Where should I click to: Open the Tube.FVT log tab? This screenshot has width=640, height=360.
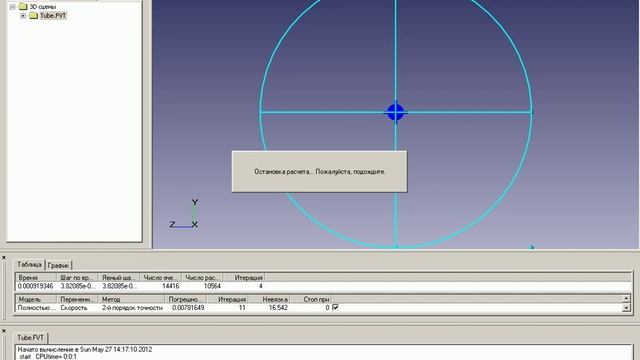(30, 338)
